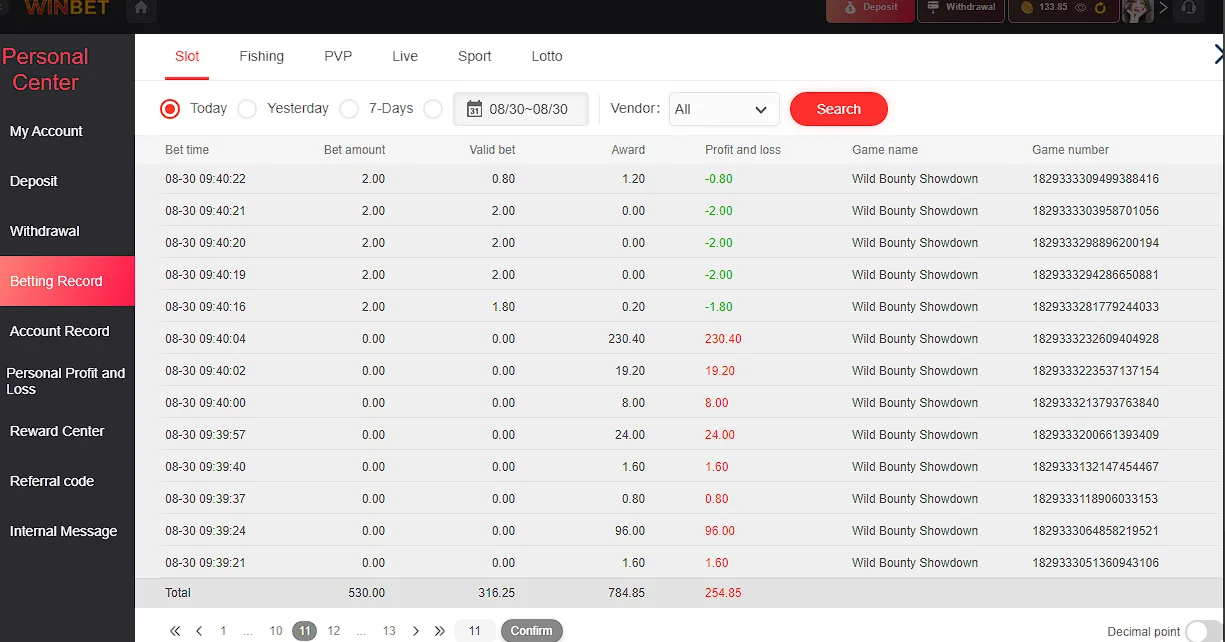Click game number 1829333132147454467
This screenshot has height=642, width=1225.
(1096, 467)
